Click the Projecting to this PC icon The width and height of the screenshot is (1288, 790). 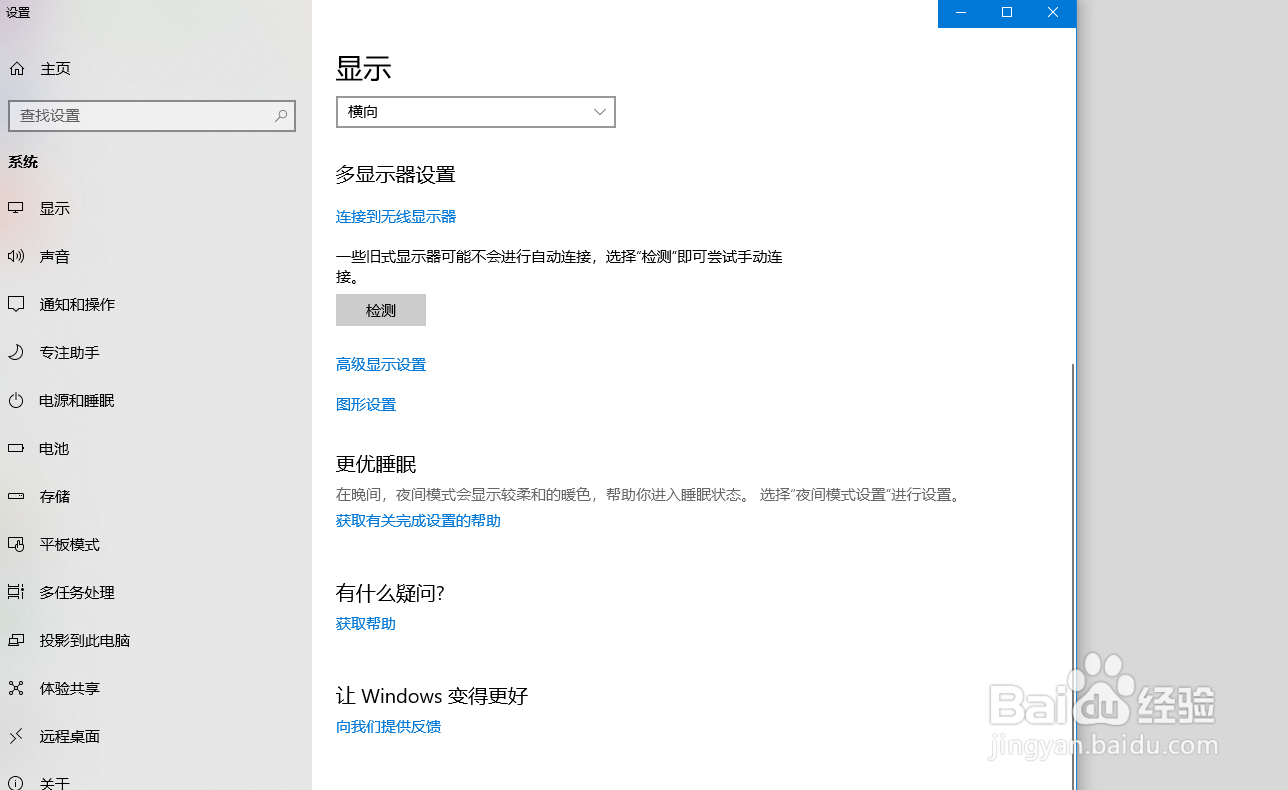[x=16, y=640]
